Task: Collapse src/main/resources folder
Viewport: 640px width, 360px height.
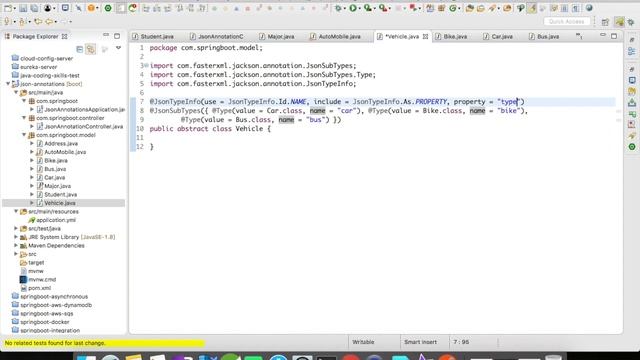Action: click(x=16, y=211)
